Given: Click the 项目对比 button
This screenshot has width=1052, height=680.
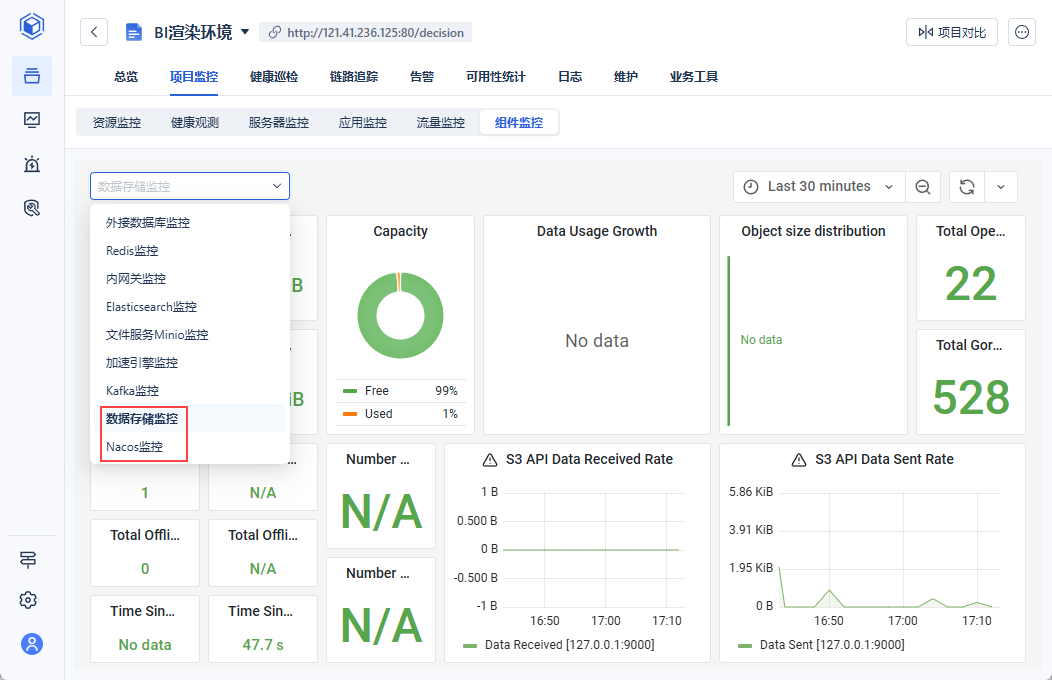Looking at the screenshot, I should pos(951,32).
